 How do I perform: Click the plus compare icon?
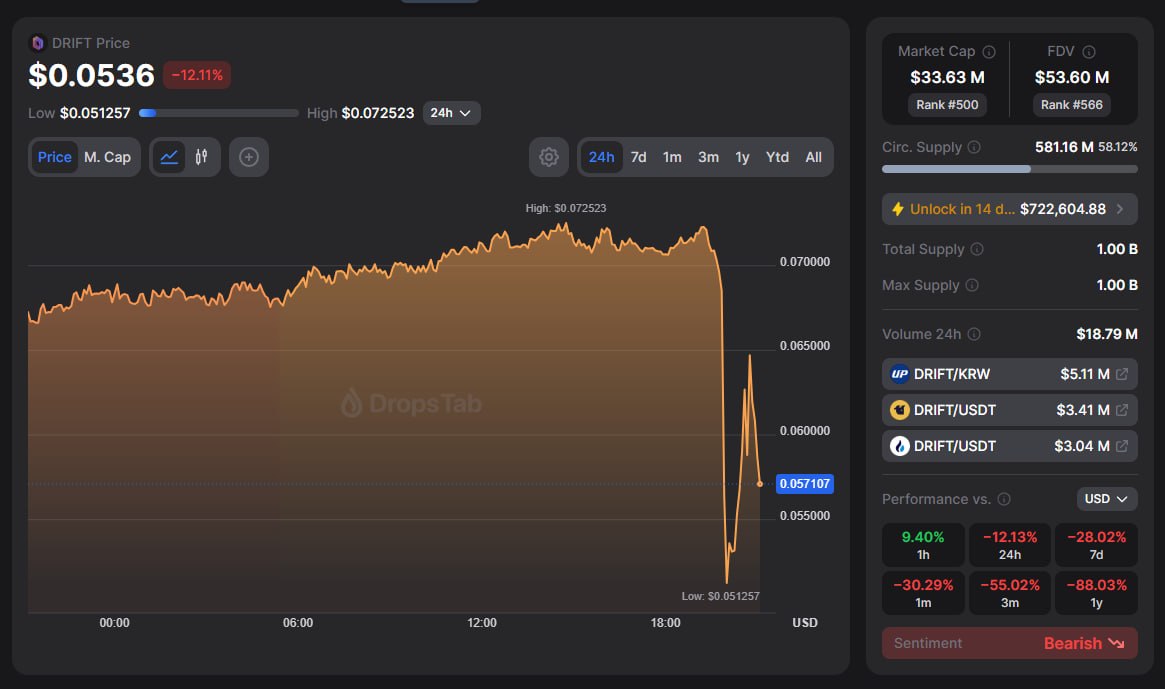coord(249,157)
